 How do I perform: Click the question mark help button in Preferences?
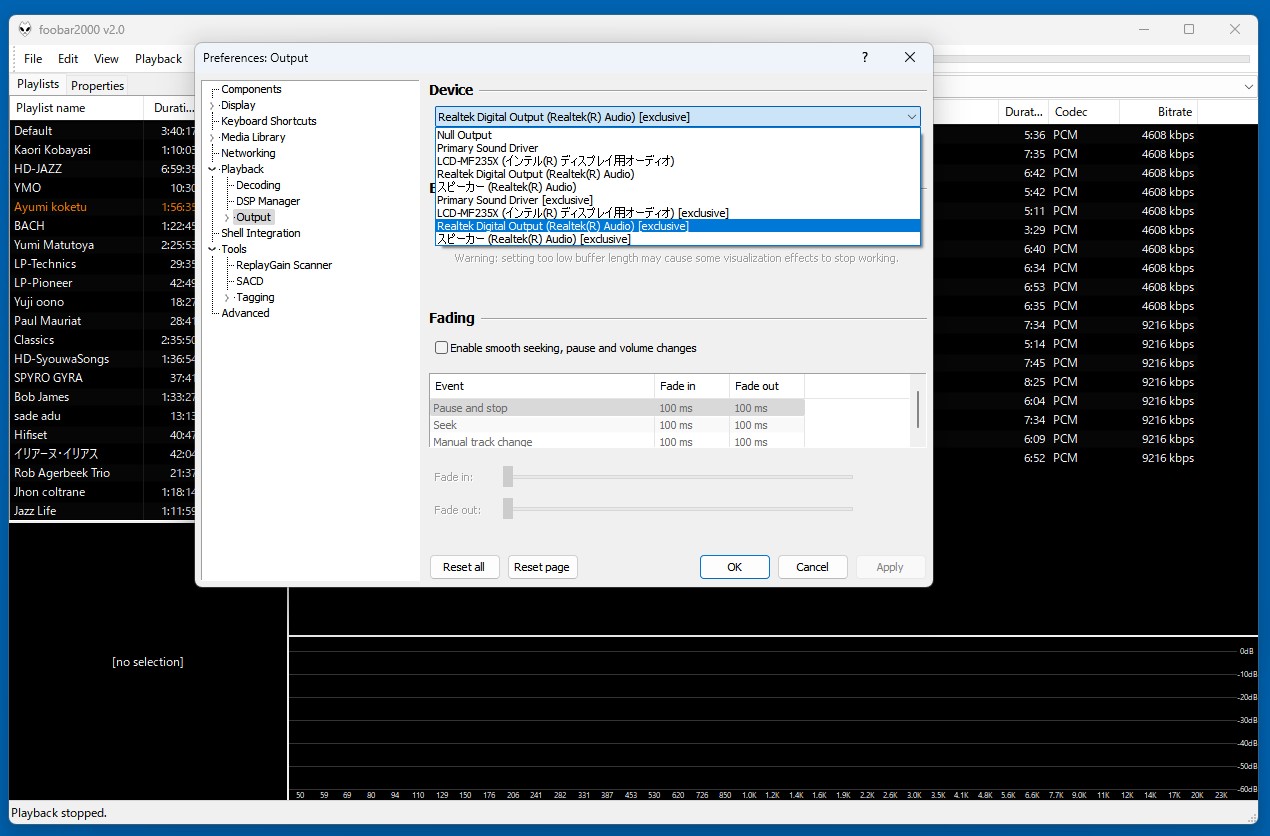point(865,57)
